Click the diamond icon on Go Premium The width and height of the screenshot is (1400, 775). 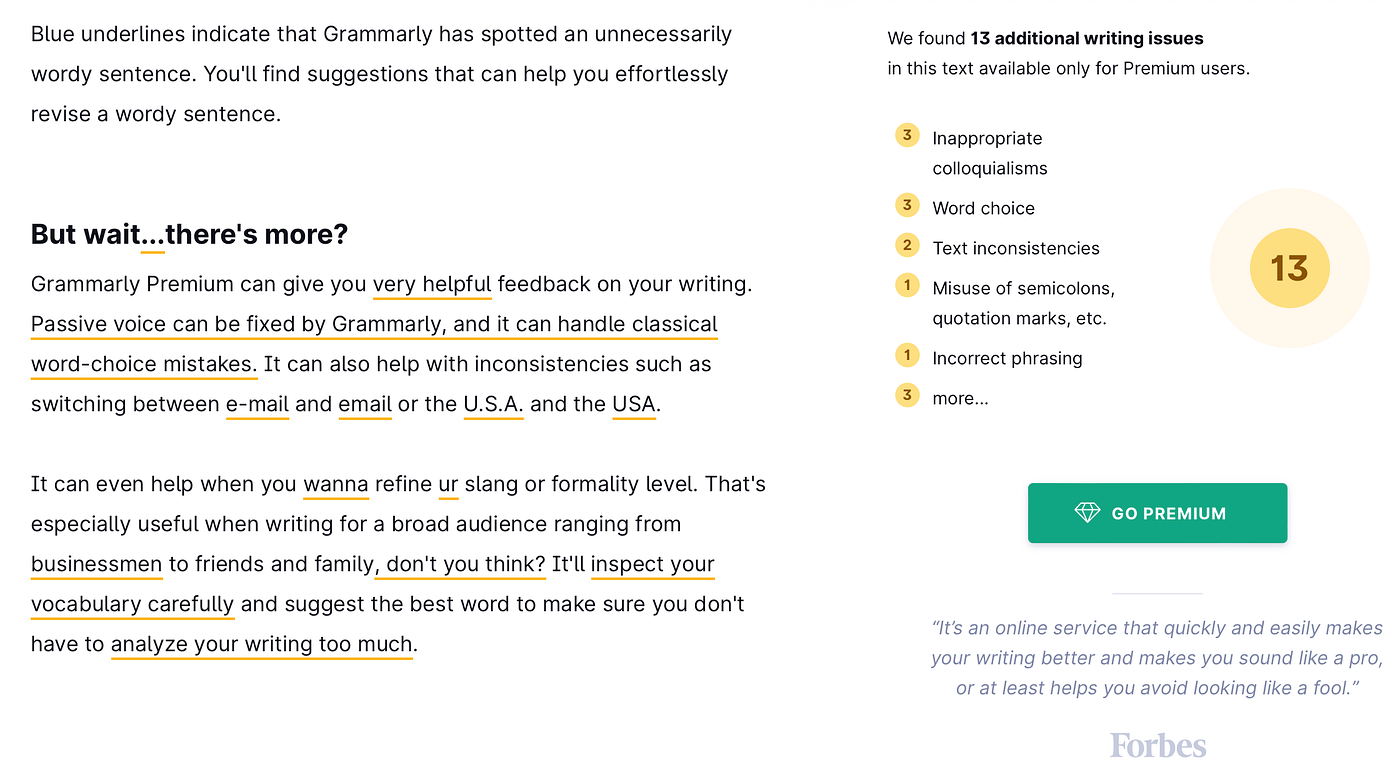1087,513
